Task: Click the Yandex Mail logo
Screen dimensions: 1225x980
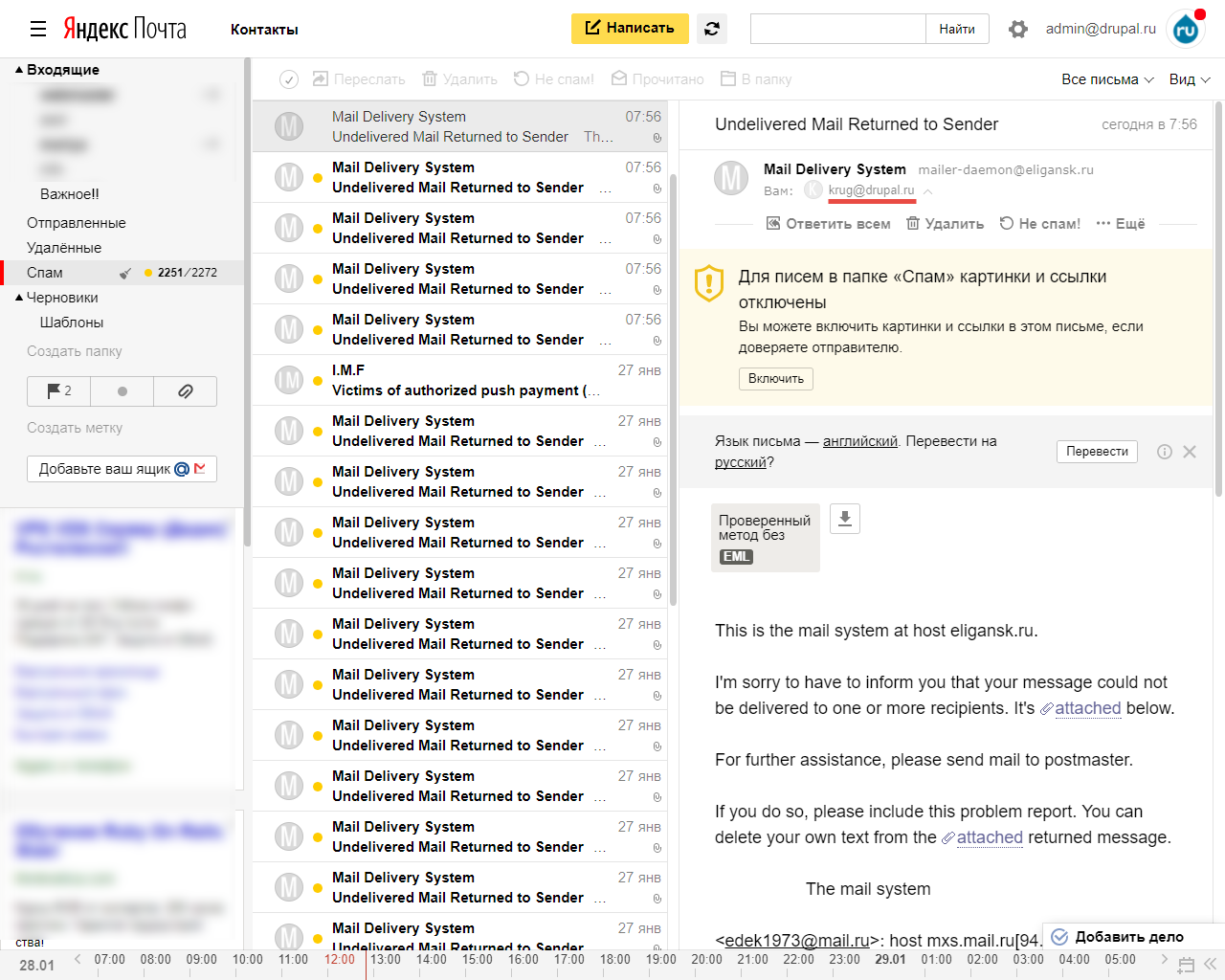Action: point(125,29)
